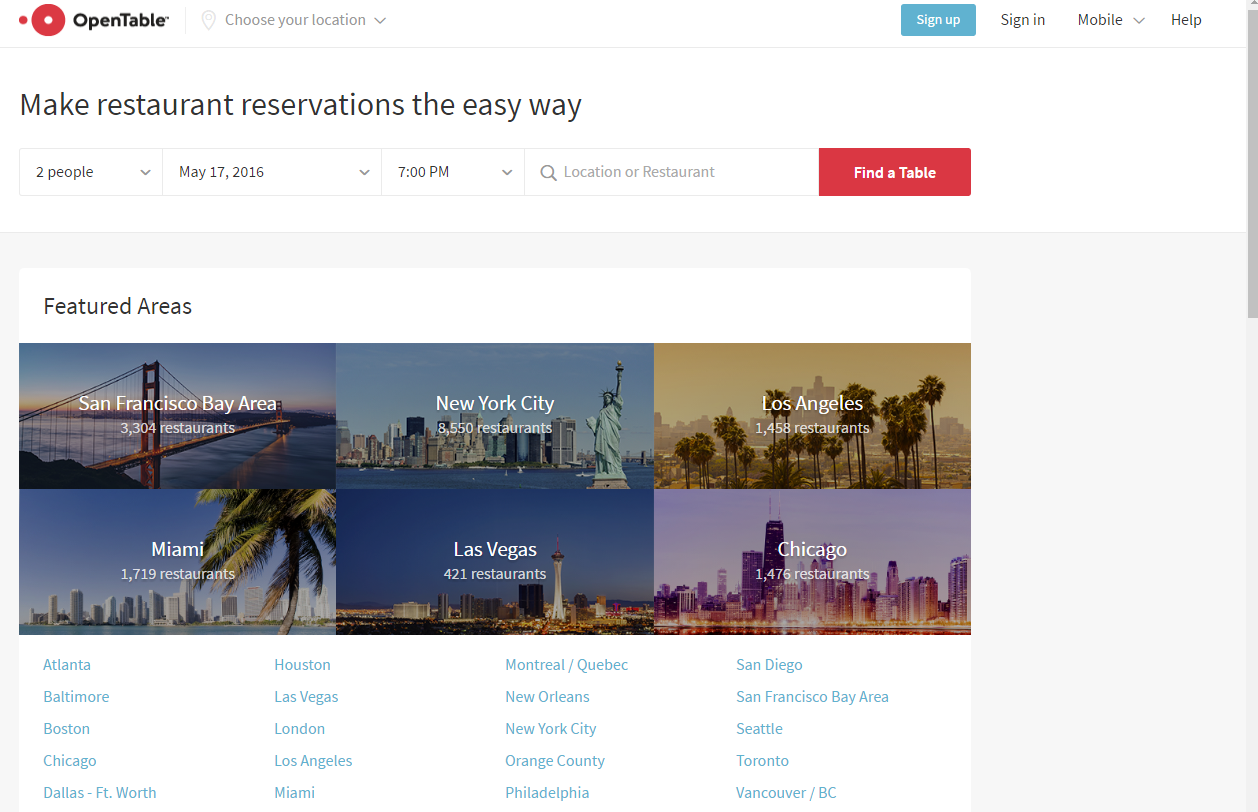The image size is (1258, 812).
Task: Open the Help page link
Action: 1186,20
